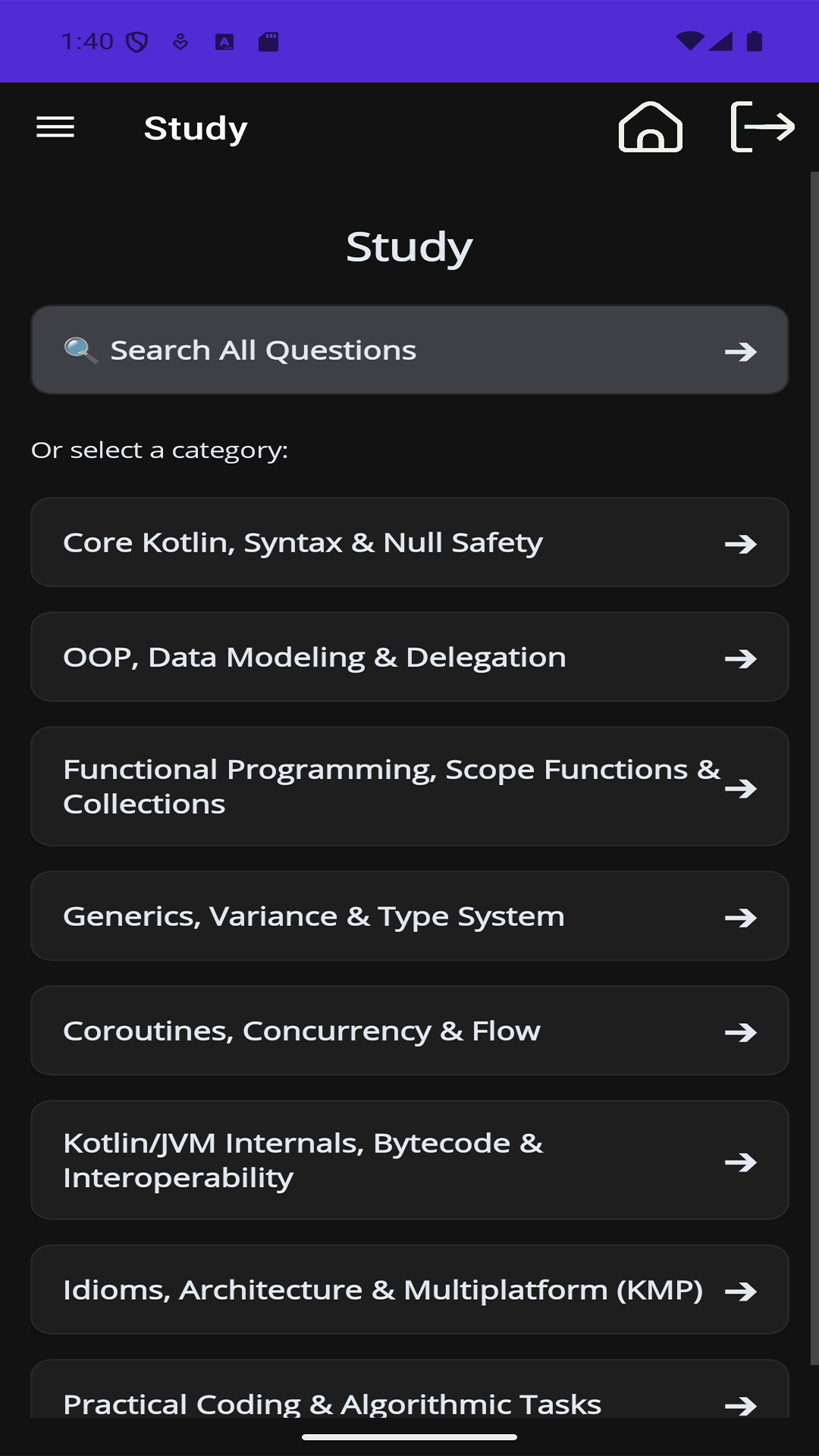
Task: Click arrow beside Core Kotlin category
Action: click(x=740, y=544)
